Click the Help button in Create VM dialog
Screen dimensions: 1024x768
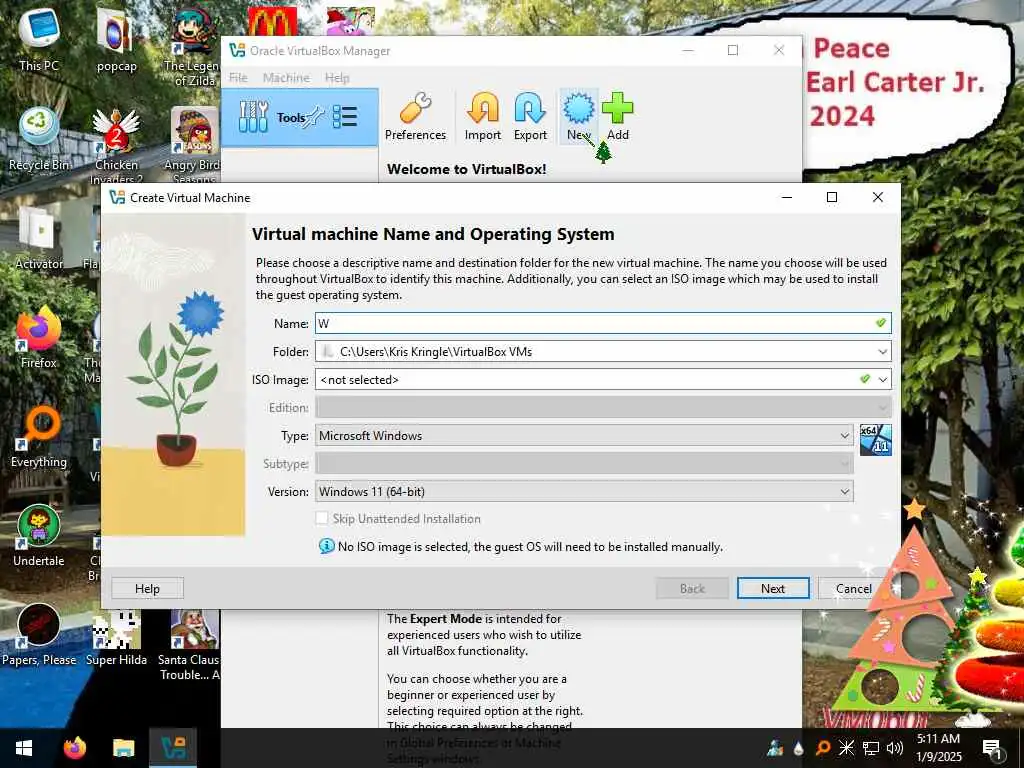[148, 588]
